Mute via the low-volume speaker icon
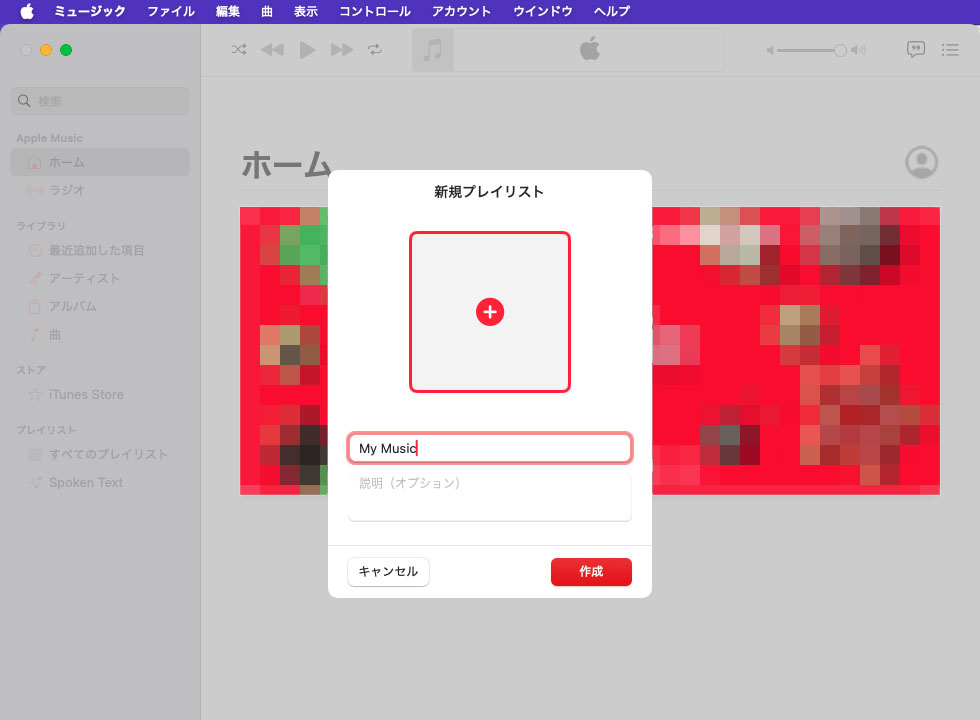Image resolution: width=980 pixels, height=720 pixels. tap(770, 50)
